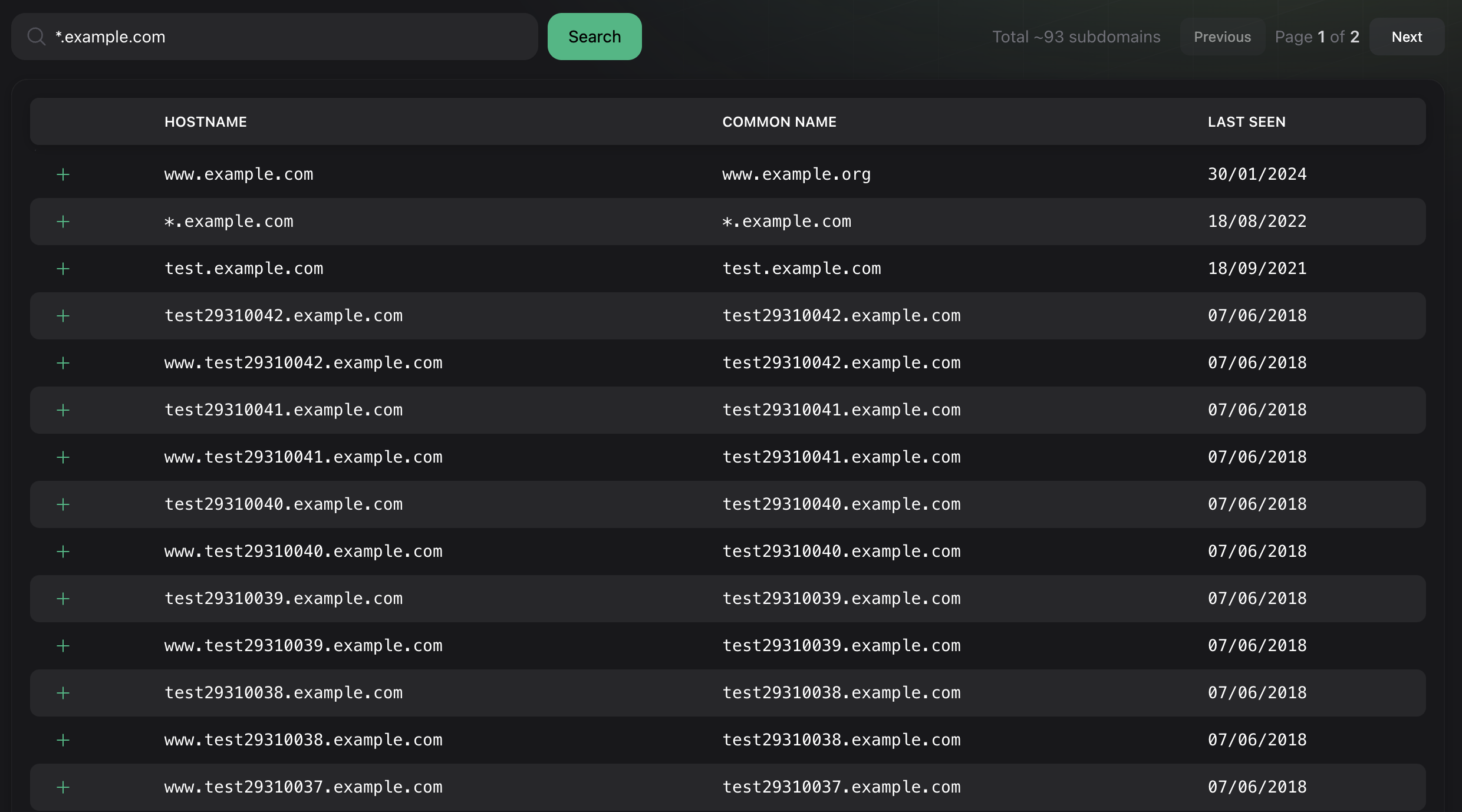The image size is (1462, 812).
Task: Click plus icon for www.test29310040.example.com
Action: [x=63, y=552]
